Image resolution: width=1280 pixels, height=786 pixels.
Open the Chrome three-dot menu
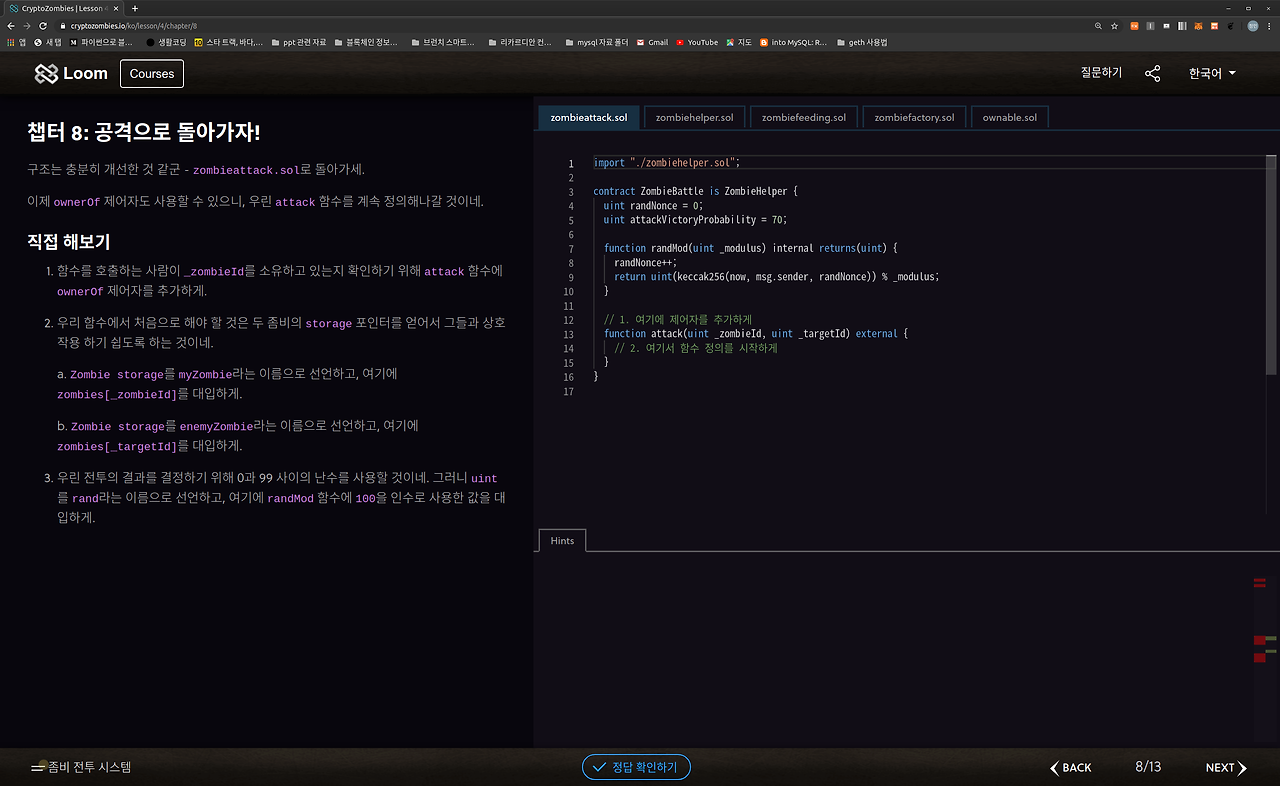tap(1270, 25)
